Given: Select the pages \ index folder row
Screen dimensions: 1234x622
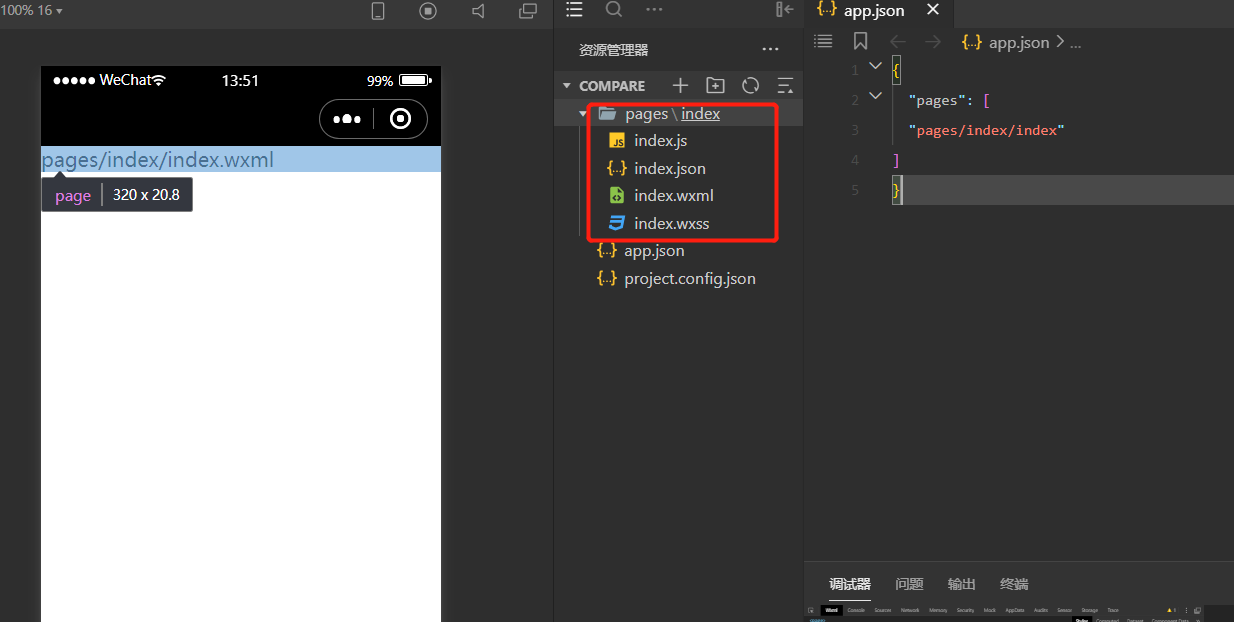Looking at the screenshot, I should [679, 114].
